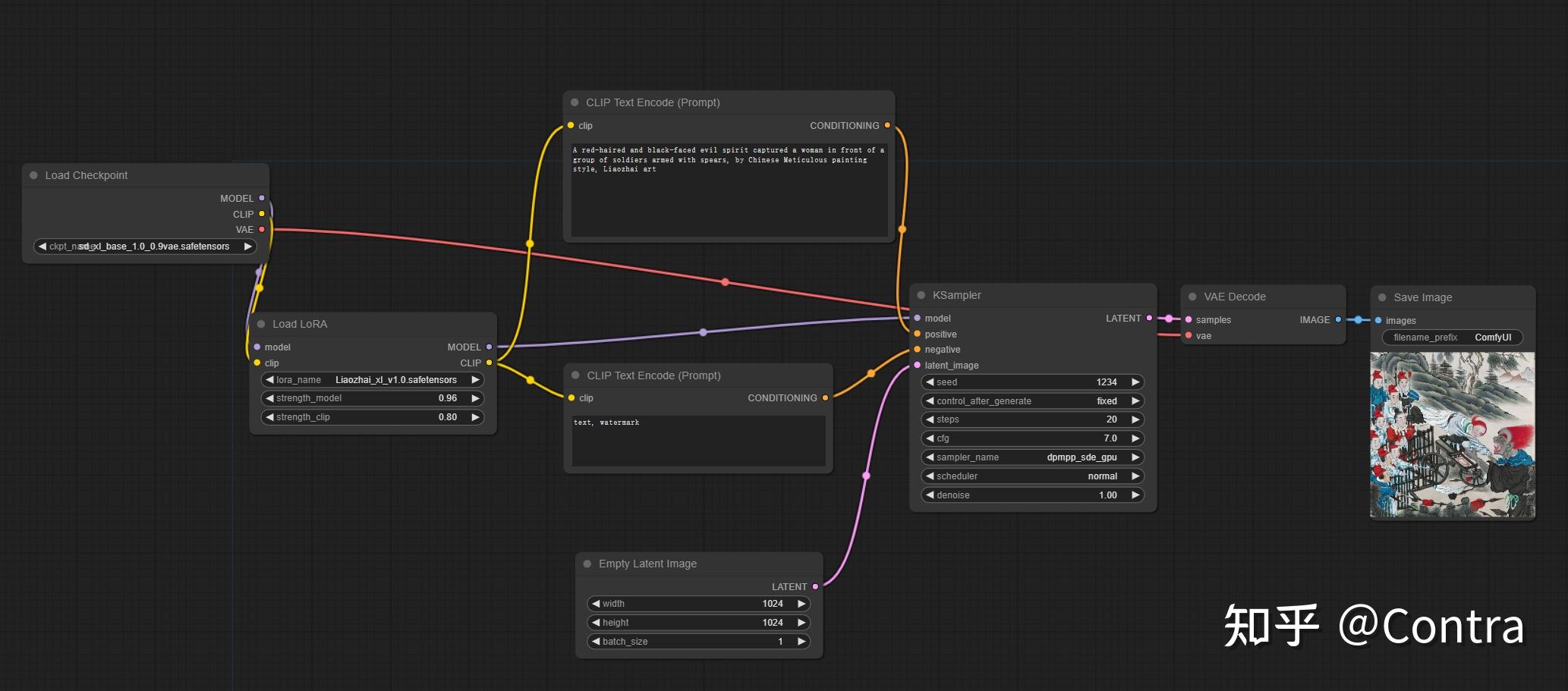Click the latent_image input dot on KSampler
Screen dimensions: 1568x691
click(916, 365)
